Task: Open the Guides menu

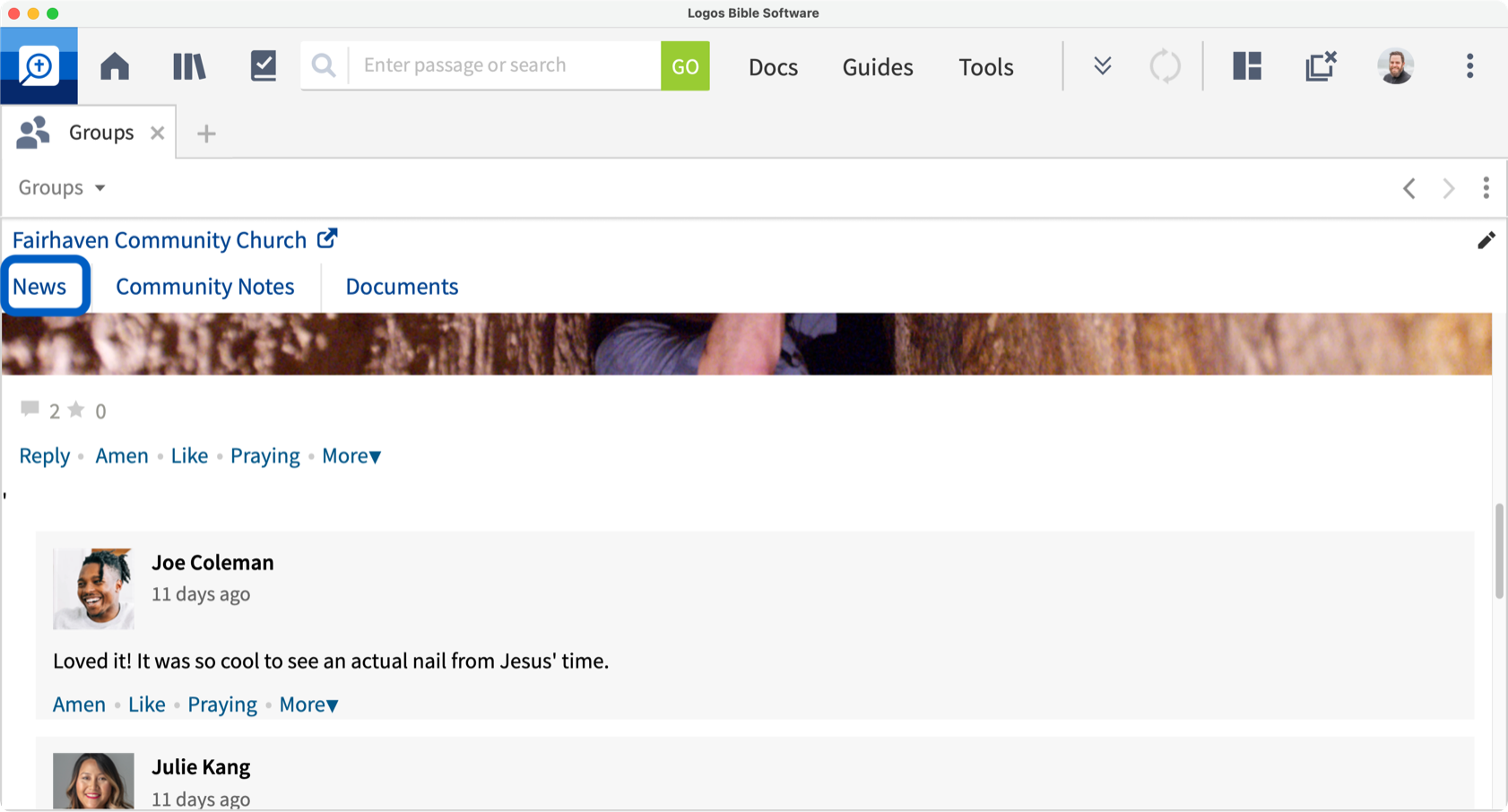Action: (878, 66)
